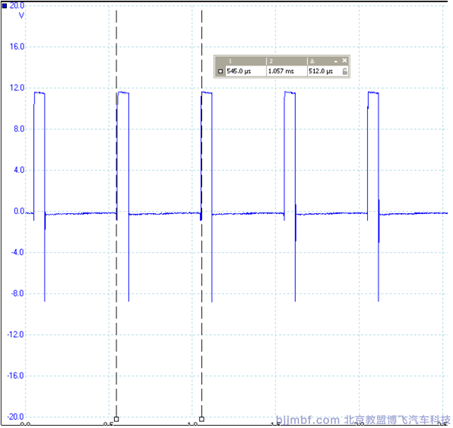The width and height of the screenshot is (453, 428).
Task: Click the delta column header in legend
Action: click(312, 61)
